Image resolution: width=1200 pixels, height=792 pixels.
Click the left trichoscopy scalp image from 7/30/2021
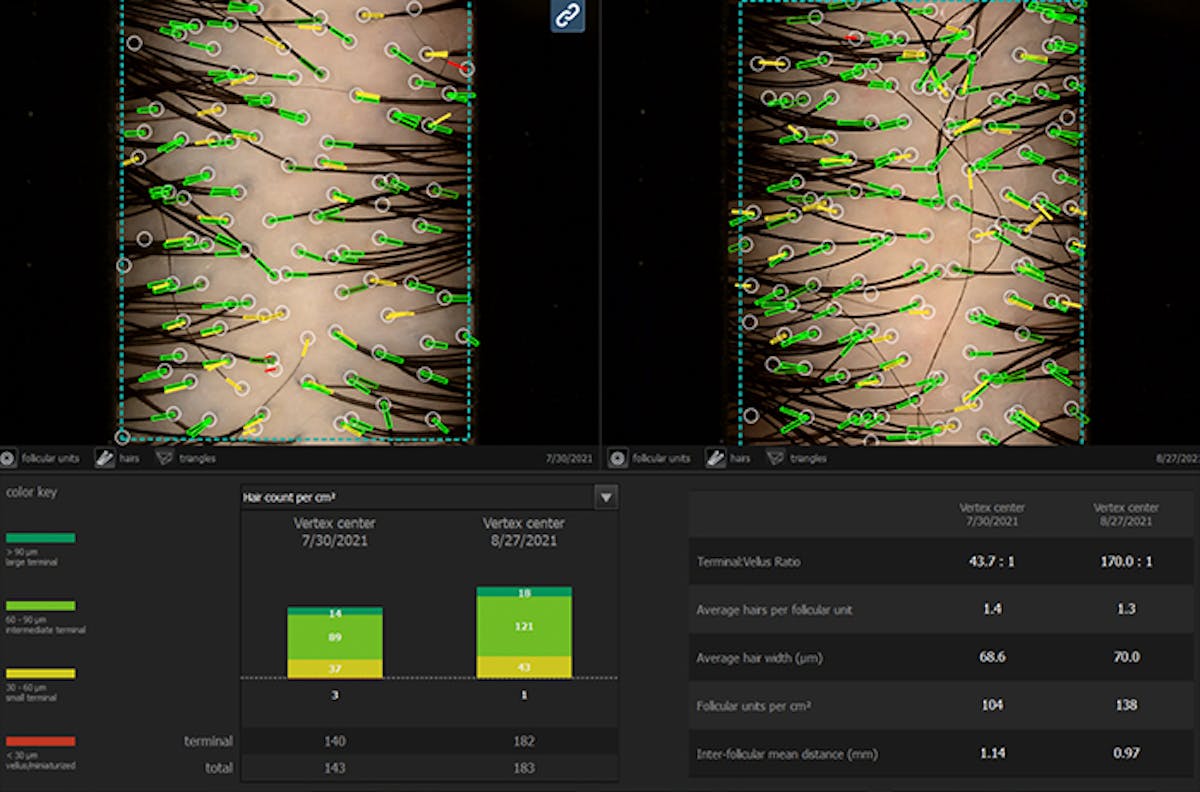coord(296,220)
